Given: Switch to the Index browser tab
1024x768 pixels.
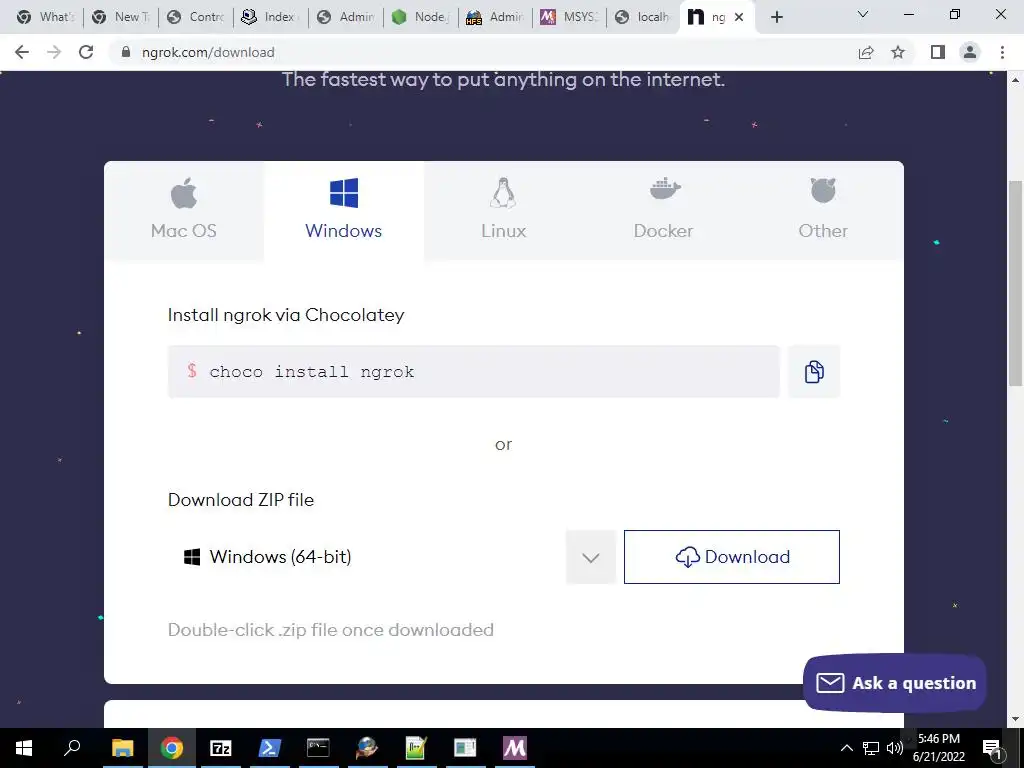Looking at the screenshot, I should (x=270, y=17).
